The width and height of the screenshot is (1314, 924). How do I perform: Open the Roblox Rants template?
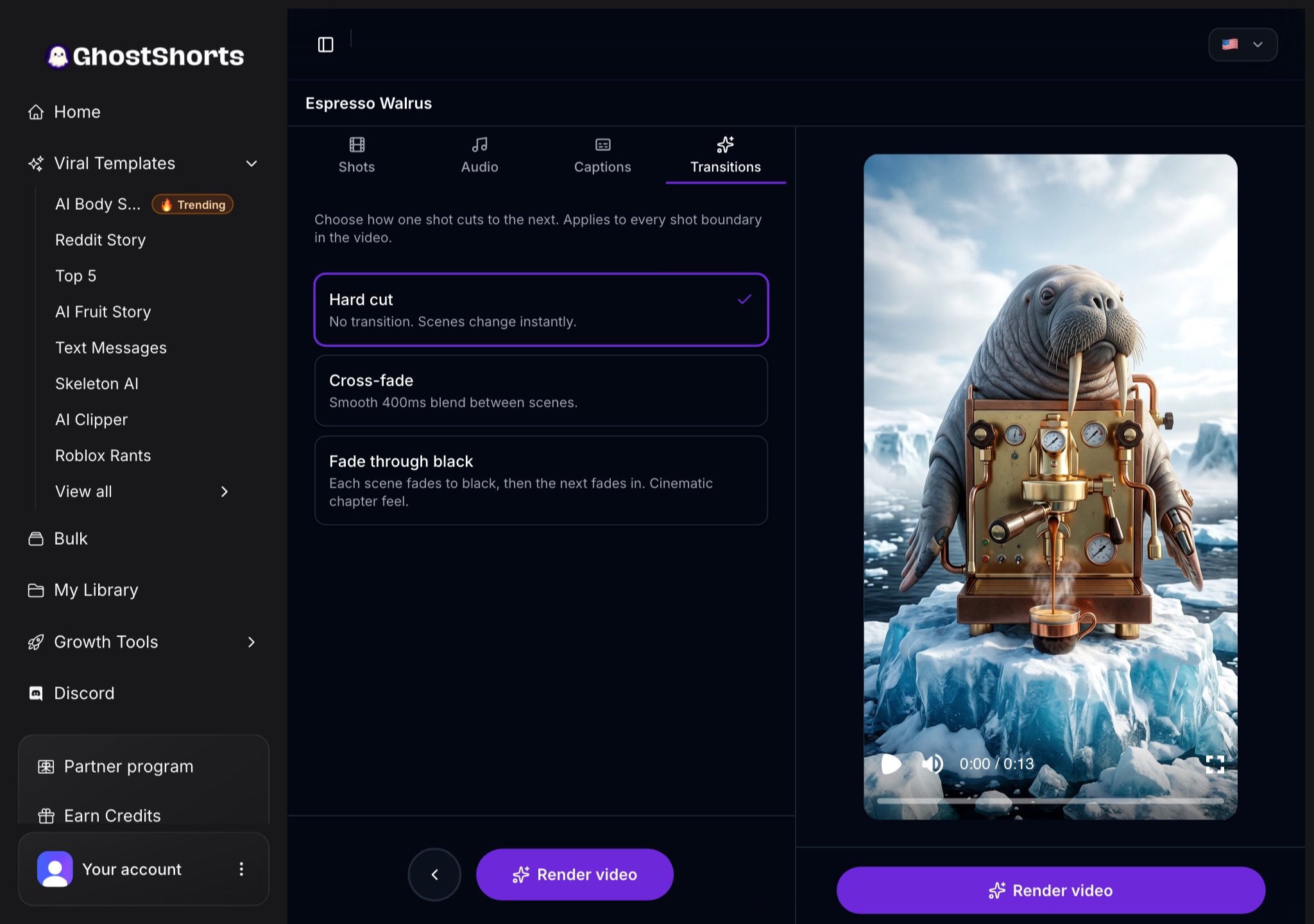103,456
